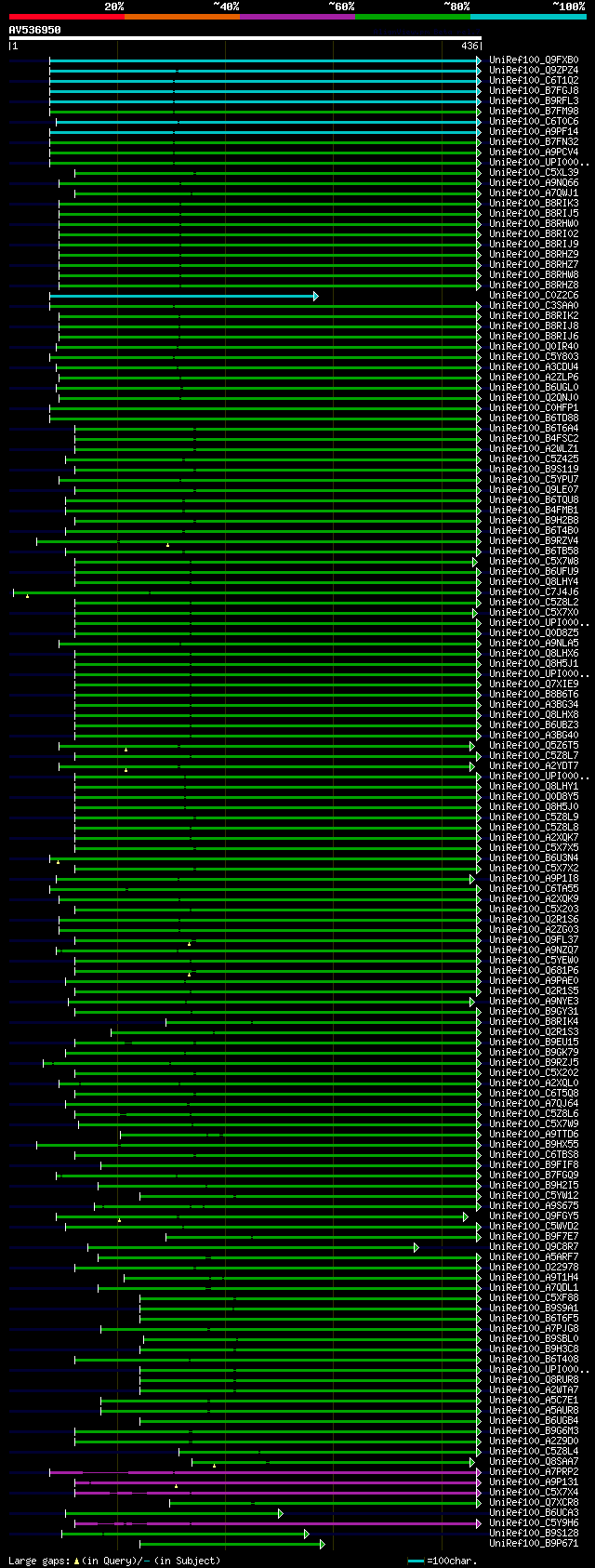This screenshot has width=595, height=1568.
Task: Select the UniRef100_B8RHW0 label
Action: point(534,224)
